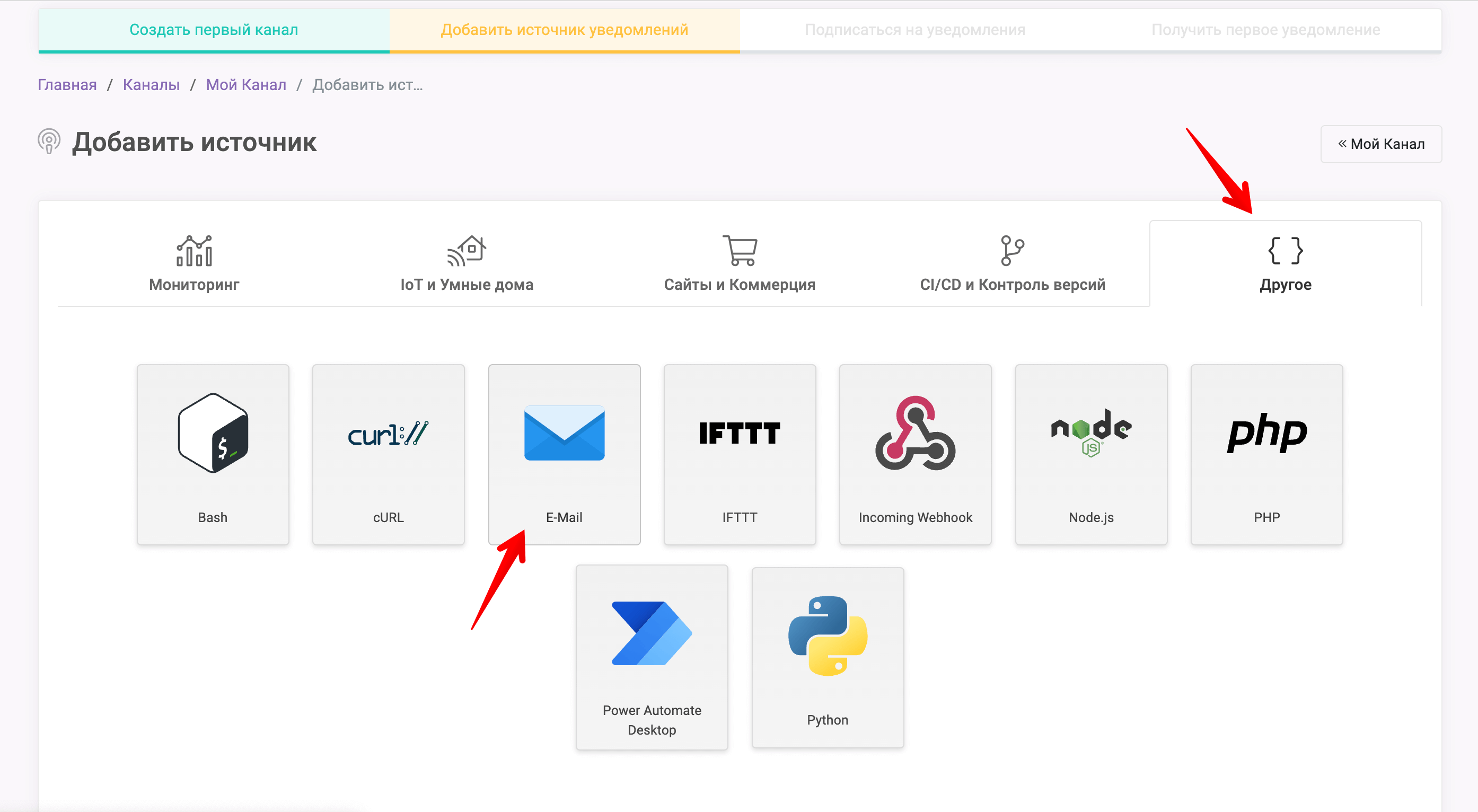Click the PHP card label
1478x812 pixels.
tap(1266, 517)
